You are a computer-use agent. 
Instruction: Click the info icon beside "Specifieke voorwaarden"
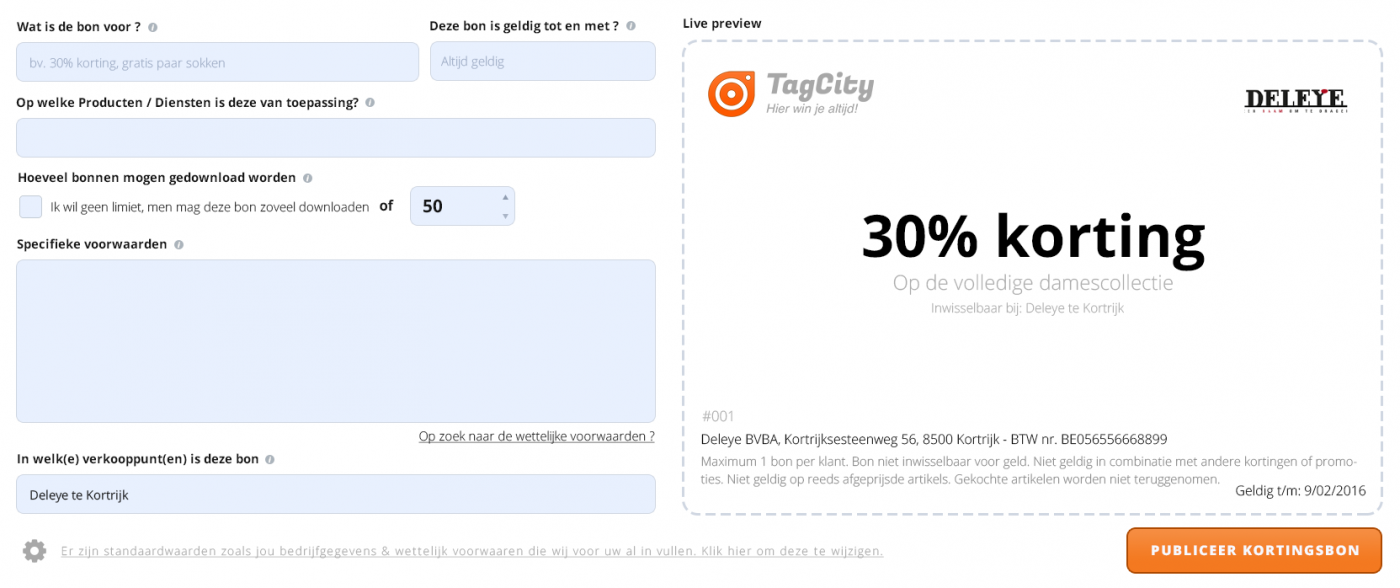pos(179,244)
